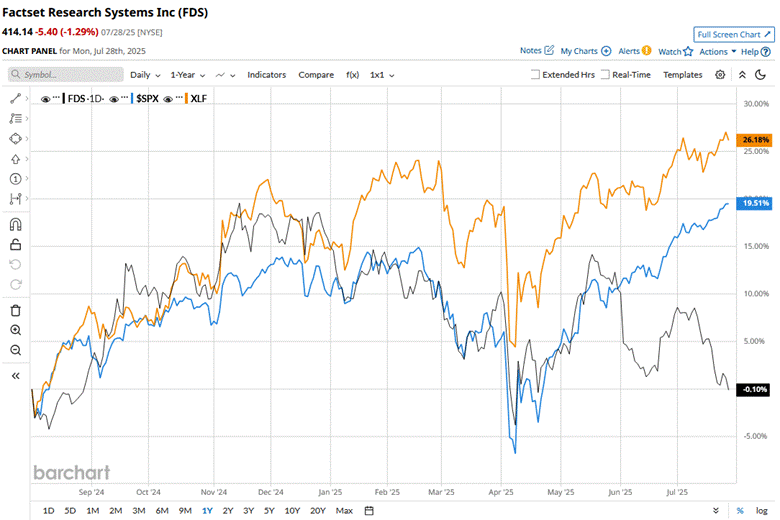This screenshot has height=520, width=780.
Task: Click the Watch star icon
Action: (688, 51)
